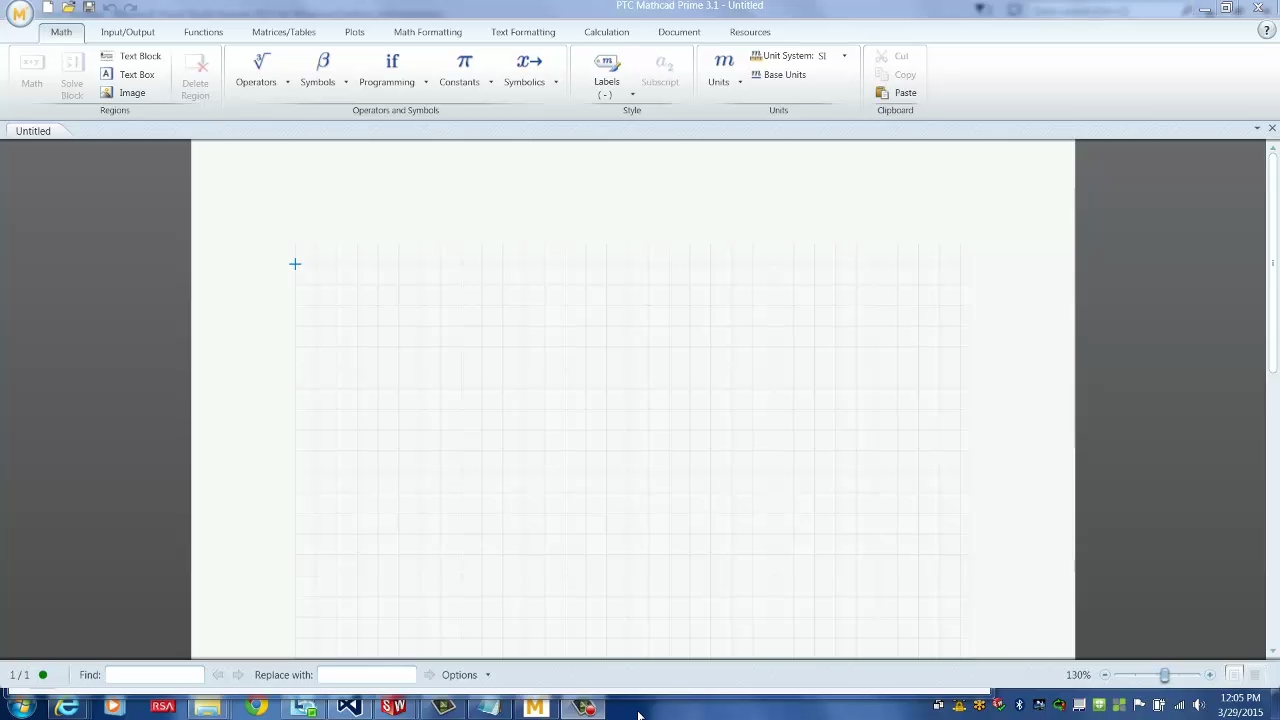Save the worksheet with the disk icon
The height and width of the screenshot is (720, 1280).
click(x=89, y=8)
